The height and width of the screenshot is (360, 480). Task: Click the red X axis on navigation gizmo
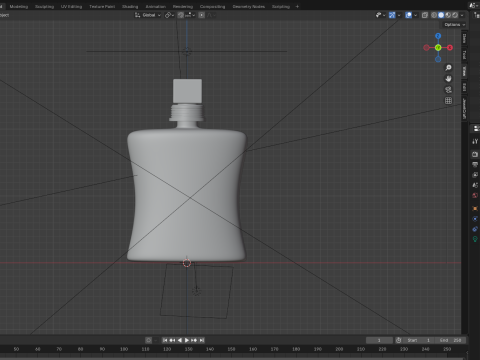coord(450,48)
